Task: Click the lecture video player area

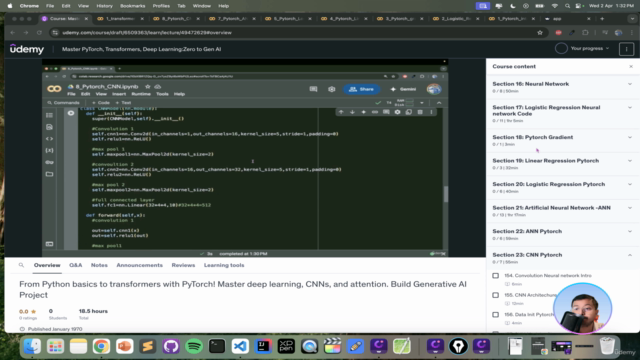Action: click(x=245, y=158)
